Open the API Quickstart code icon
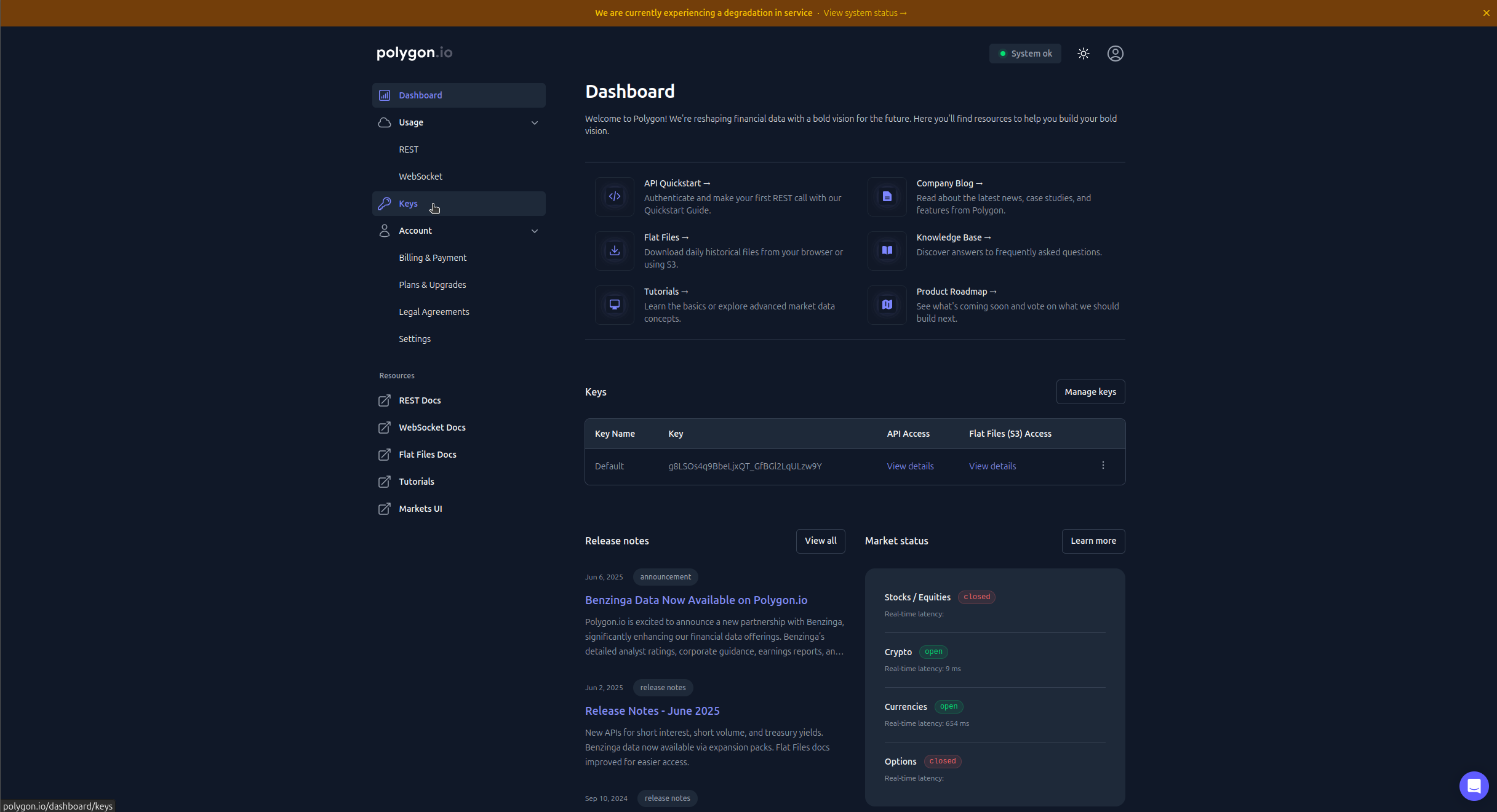The width and height of the screenshot is (1497, 812). click(x=613, y=196)
